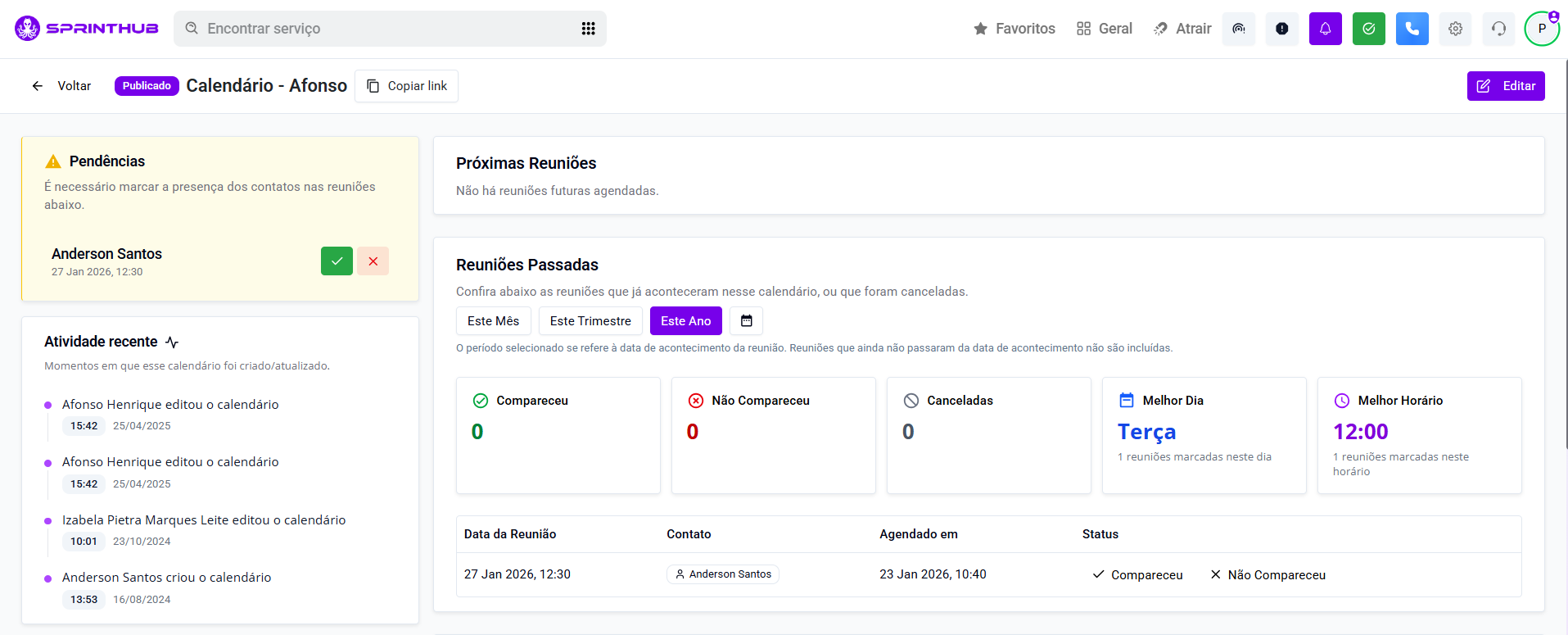Viewport: 1568px width, 635px height.
Task: Open the custom date range calendar picker
Action: [746, 321]
